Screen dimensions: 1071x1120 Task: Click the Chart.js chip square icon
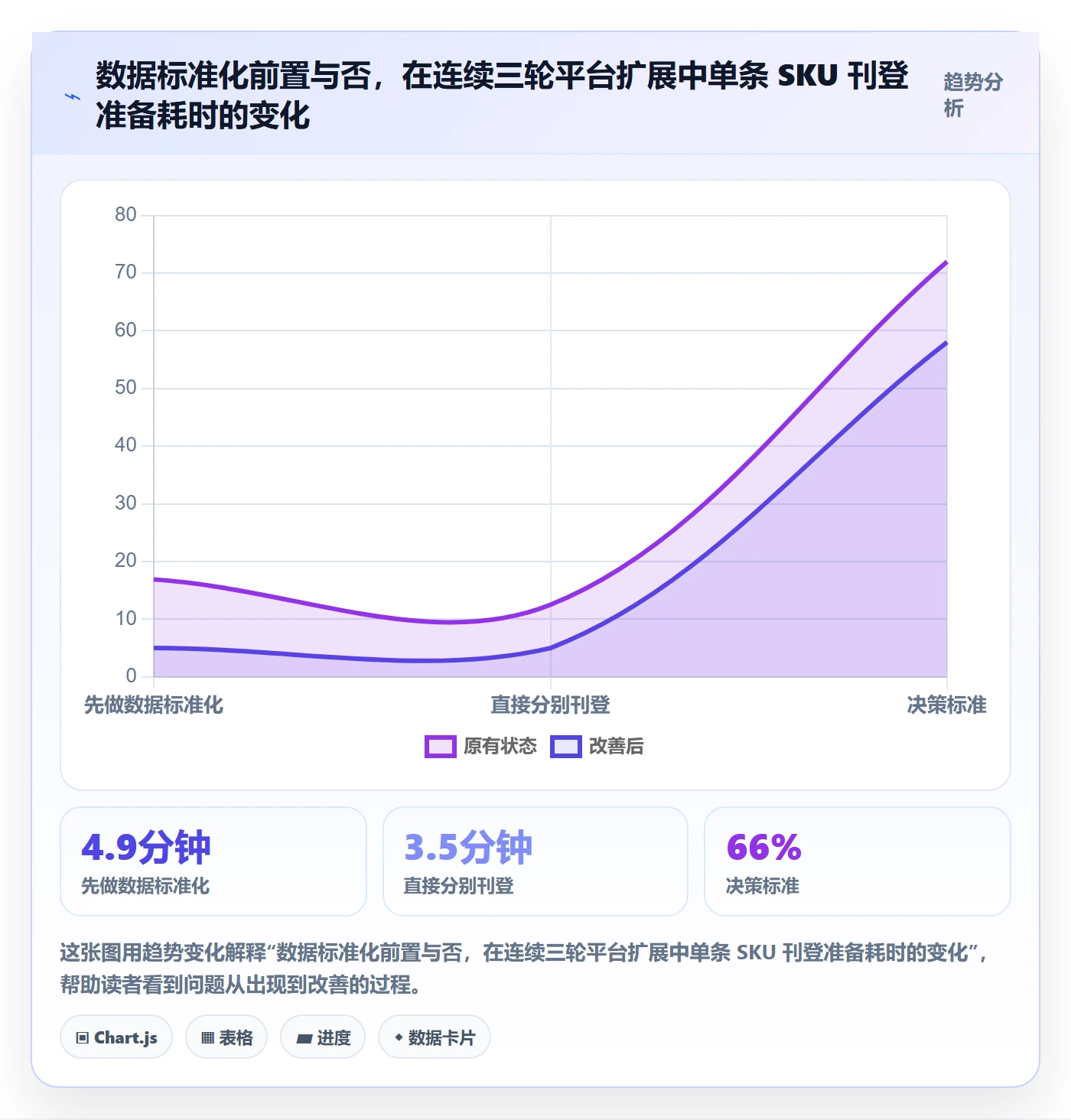(x=83, y=1038)
